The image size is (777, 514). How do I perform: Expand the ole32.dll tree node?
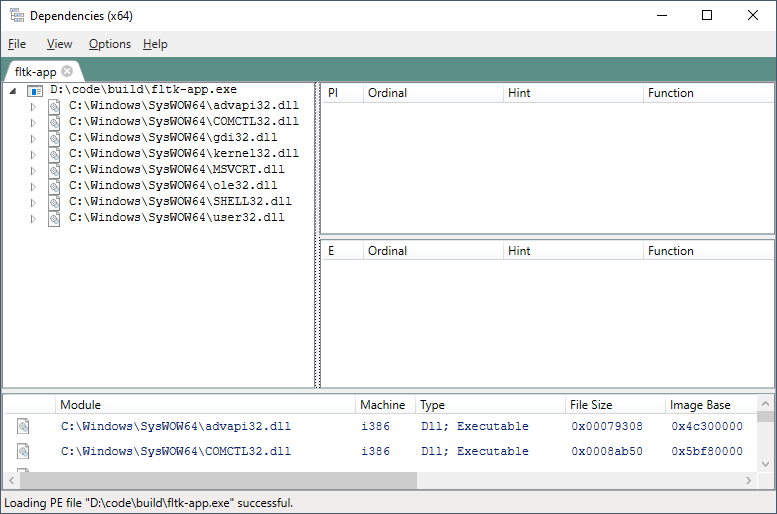click(x=33, y=186)
